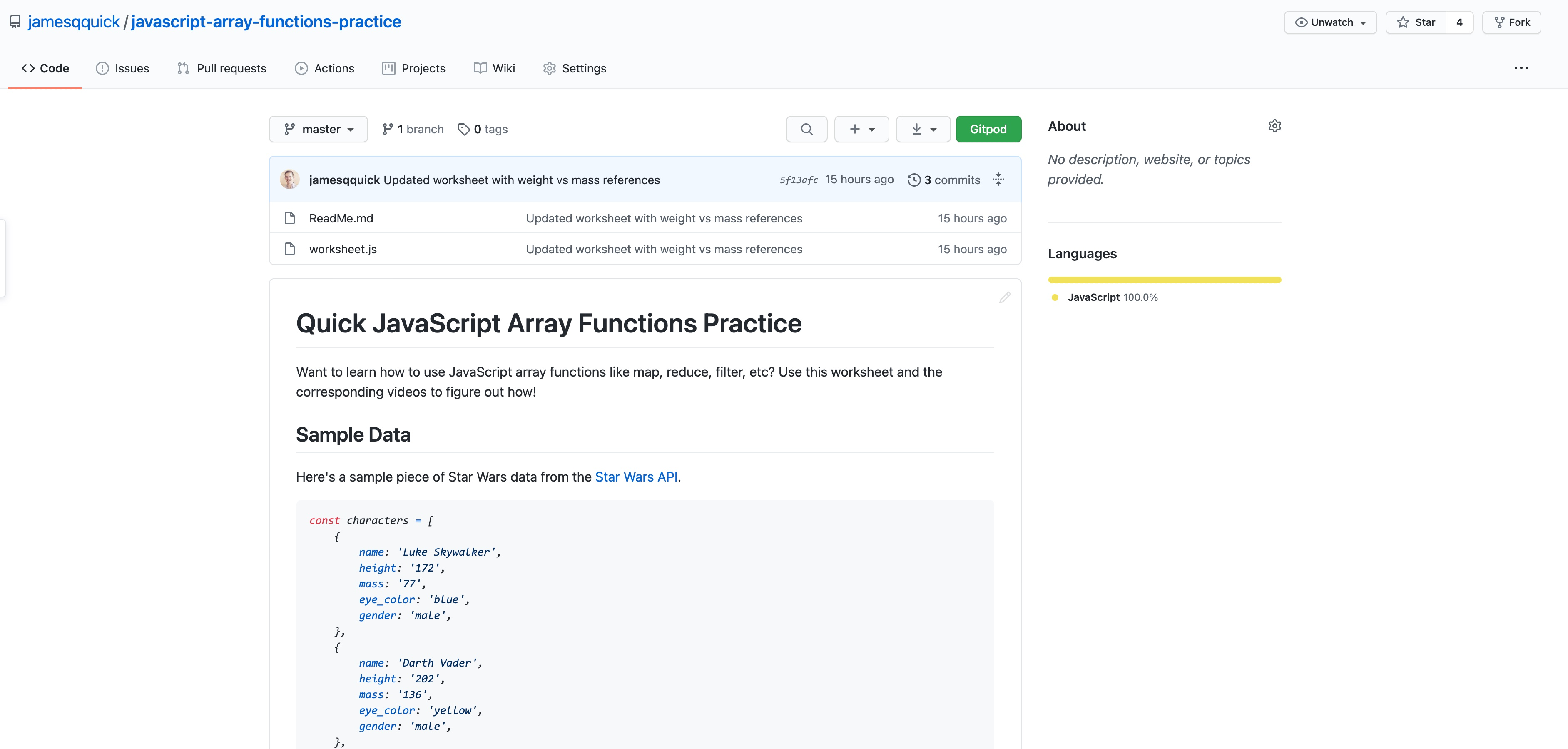Click the yellow JavaScript language bar
1568x749 pixels.
[1164, 280]
